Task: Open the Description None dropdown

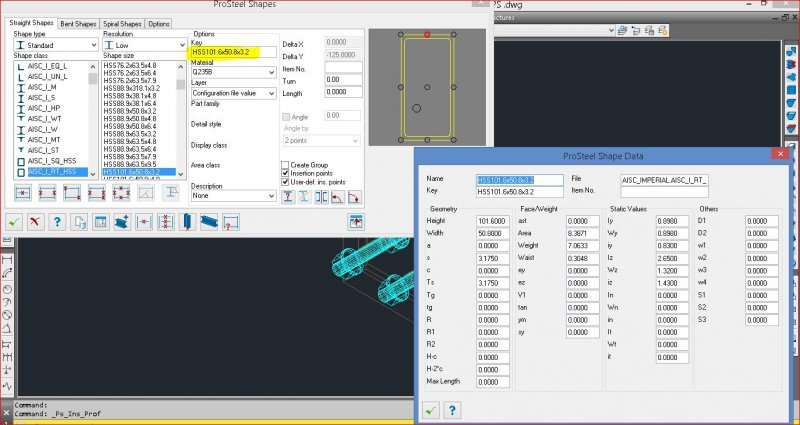Action: 234,195
